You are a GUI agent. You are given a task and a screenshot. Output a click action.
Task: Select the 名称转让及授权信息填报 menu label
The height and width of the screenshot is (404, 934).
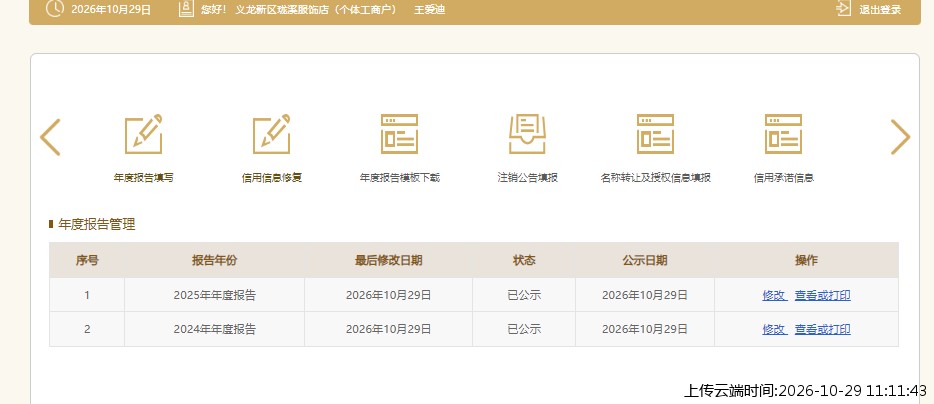[655, 178]
